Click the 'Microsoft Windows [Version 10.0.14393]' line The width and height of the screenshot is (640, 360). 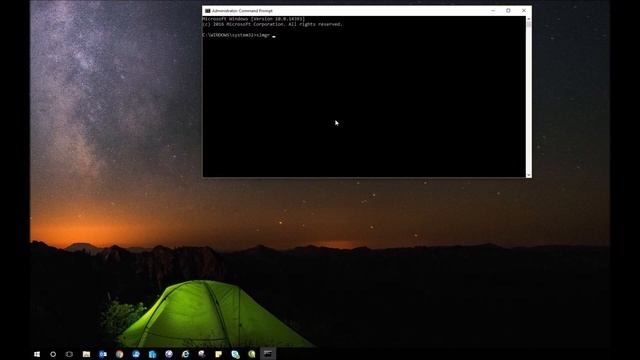[x=253, y=19]
